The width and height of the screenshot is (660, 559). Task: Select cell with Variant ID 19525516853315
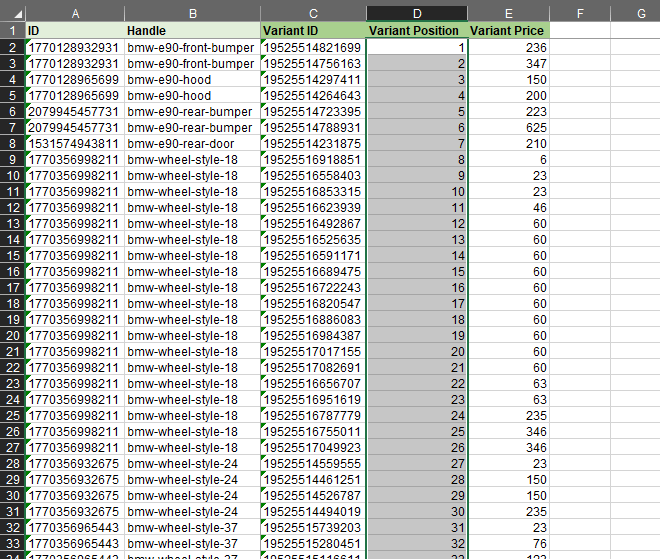(313, 192)
